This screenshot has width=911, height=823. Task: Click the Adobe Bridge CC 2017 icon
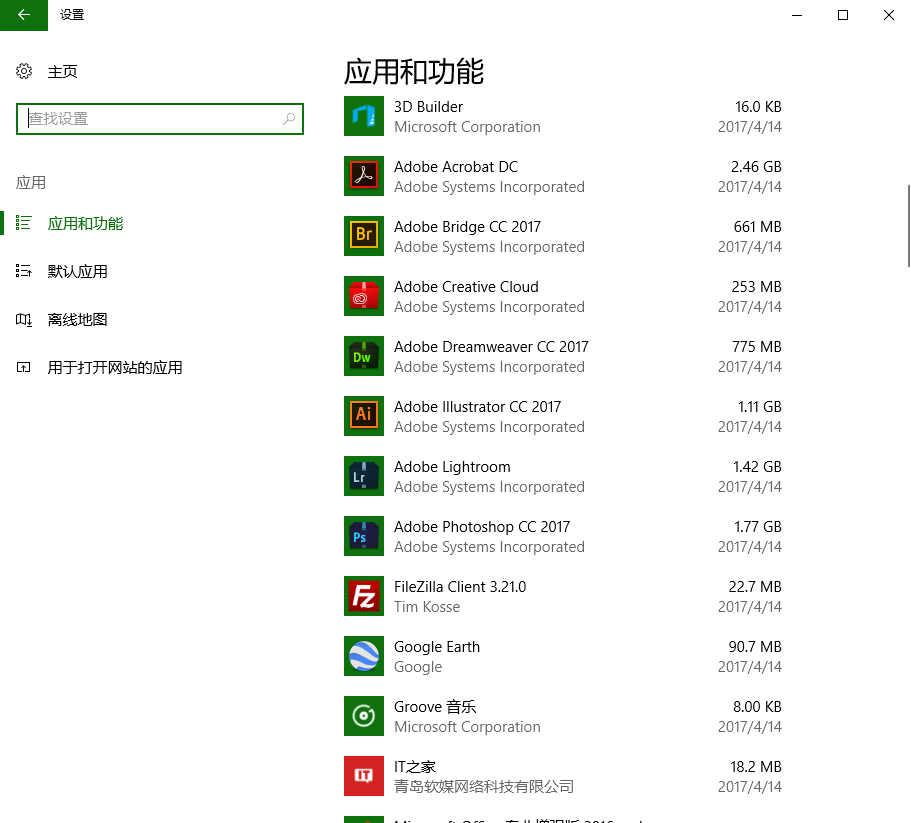[x=363, y=236]
